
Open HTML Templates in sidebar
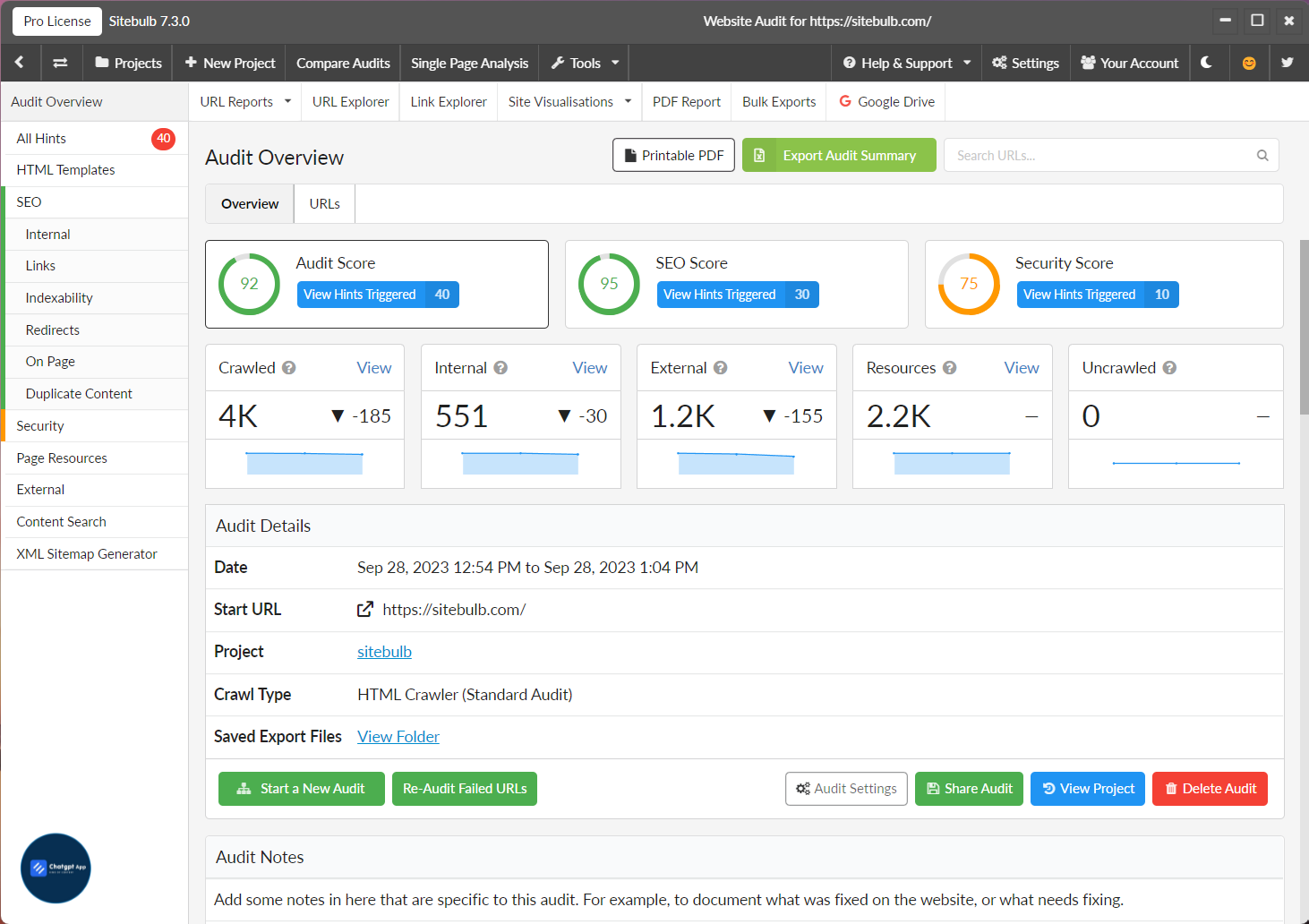[95, 169]
